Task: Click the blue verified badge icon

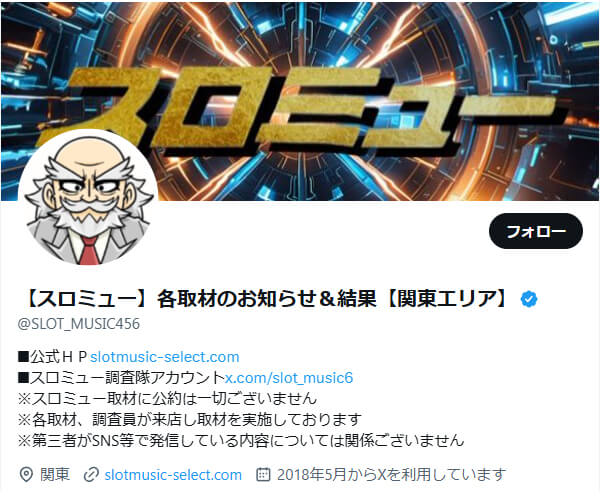Action: [529, 299]
